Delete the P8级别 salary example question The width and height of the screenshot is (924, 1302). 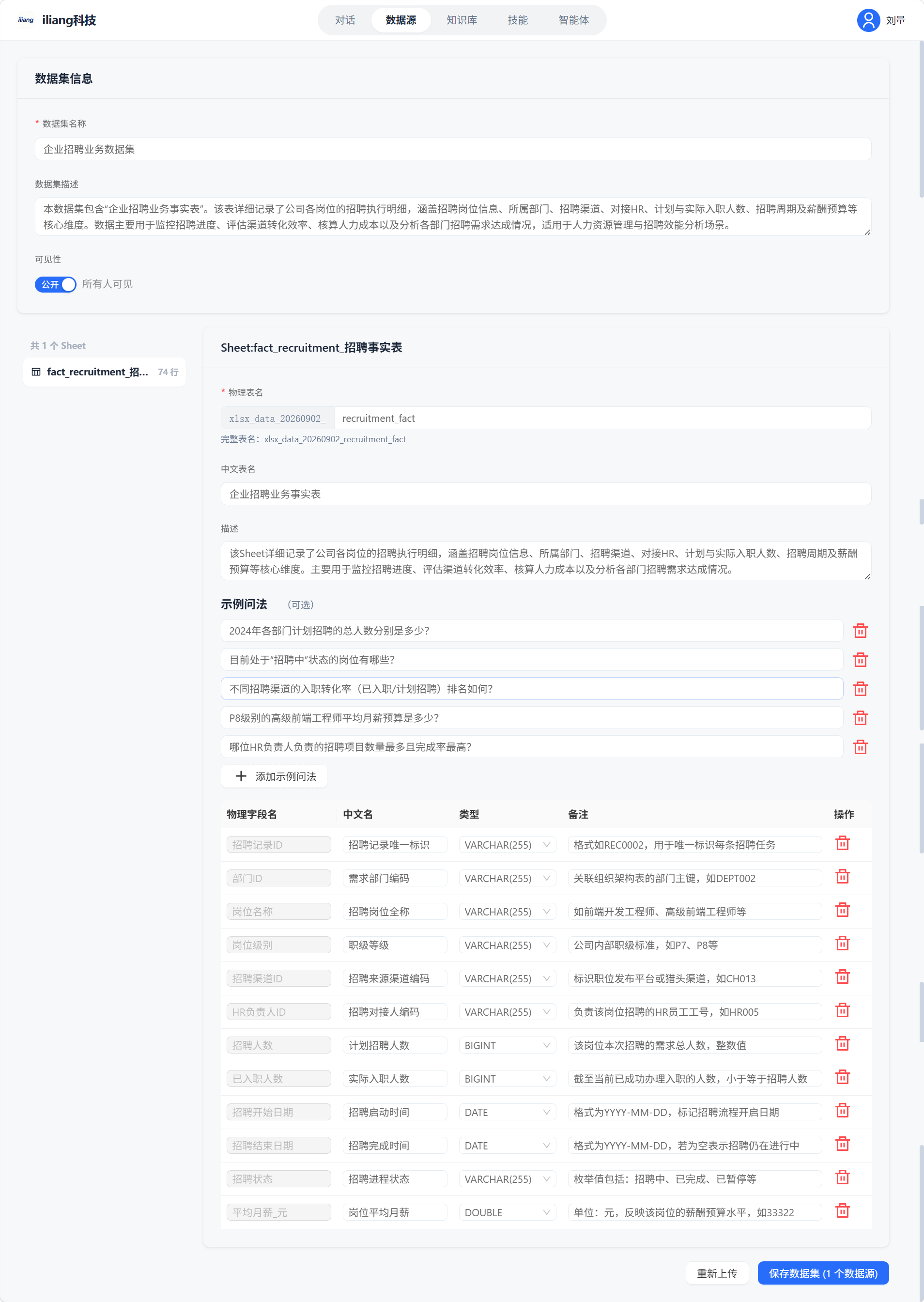[860, 717]
